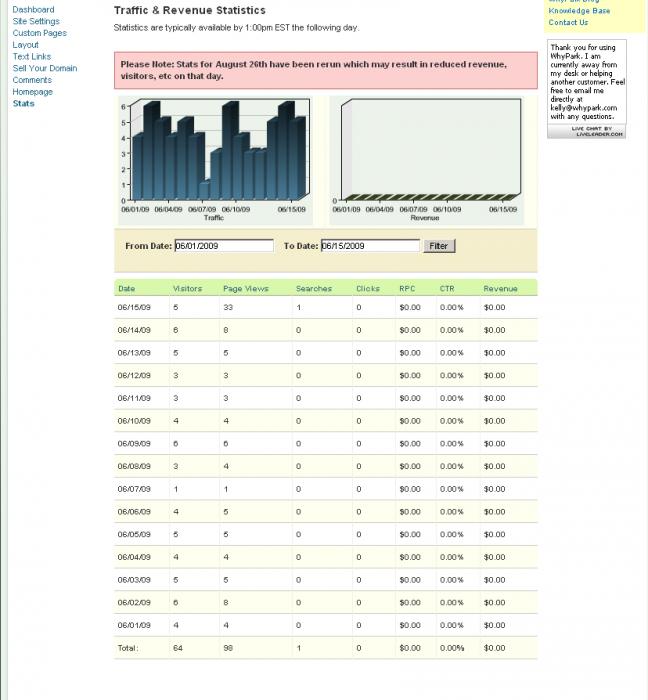Select the 06/10/09 date cell
648x700 pixels.
pos(134,421)
